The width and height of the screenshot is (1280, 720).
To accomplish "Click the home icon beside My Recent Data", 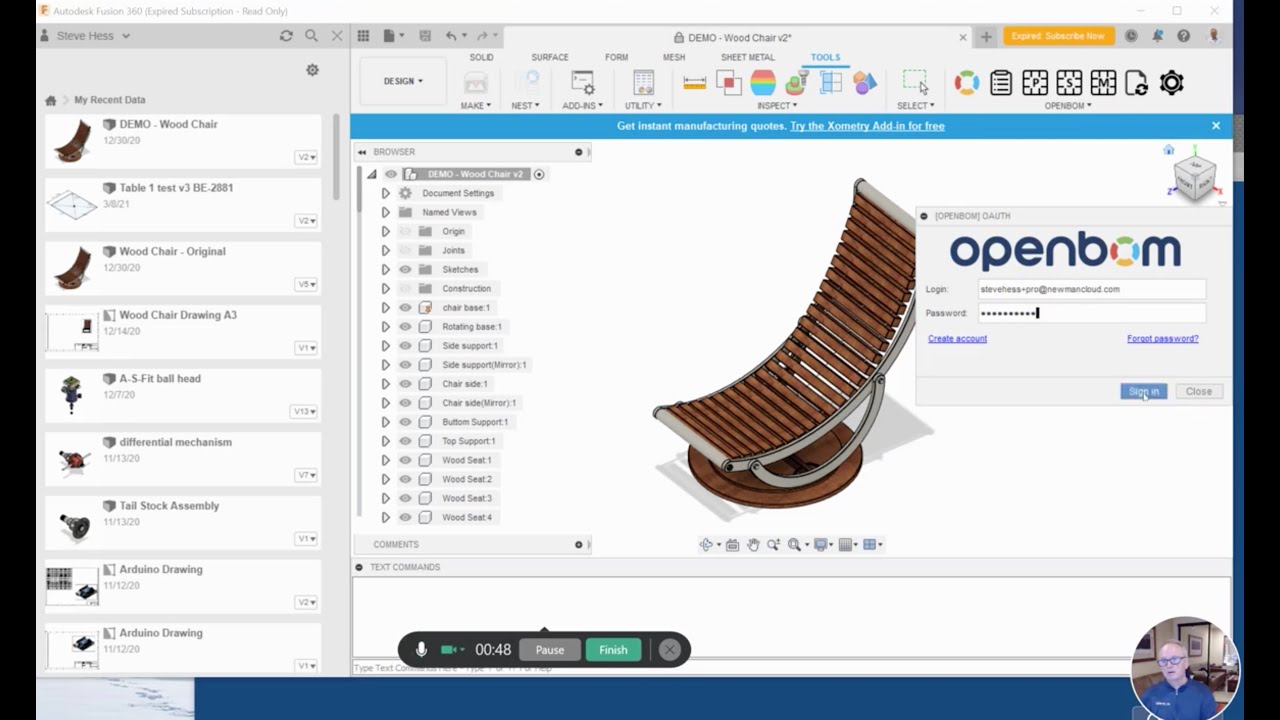I will click(x=51, y=100).
